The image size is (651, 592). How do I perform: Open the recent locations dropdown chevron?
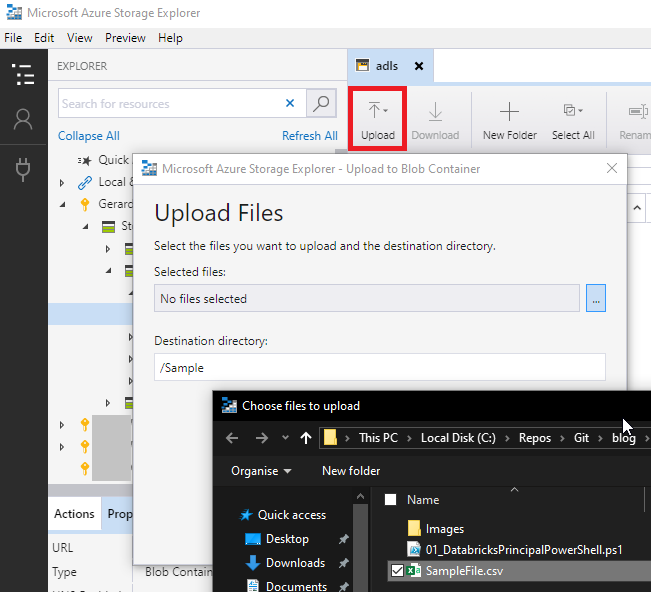pyautogui.click(x=285, y=438)
